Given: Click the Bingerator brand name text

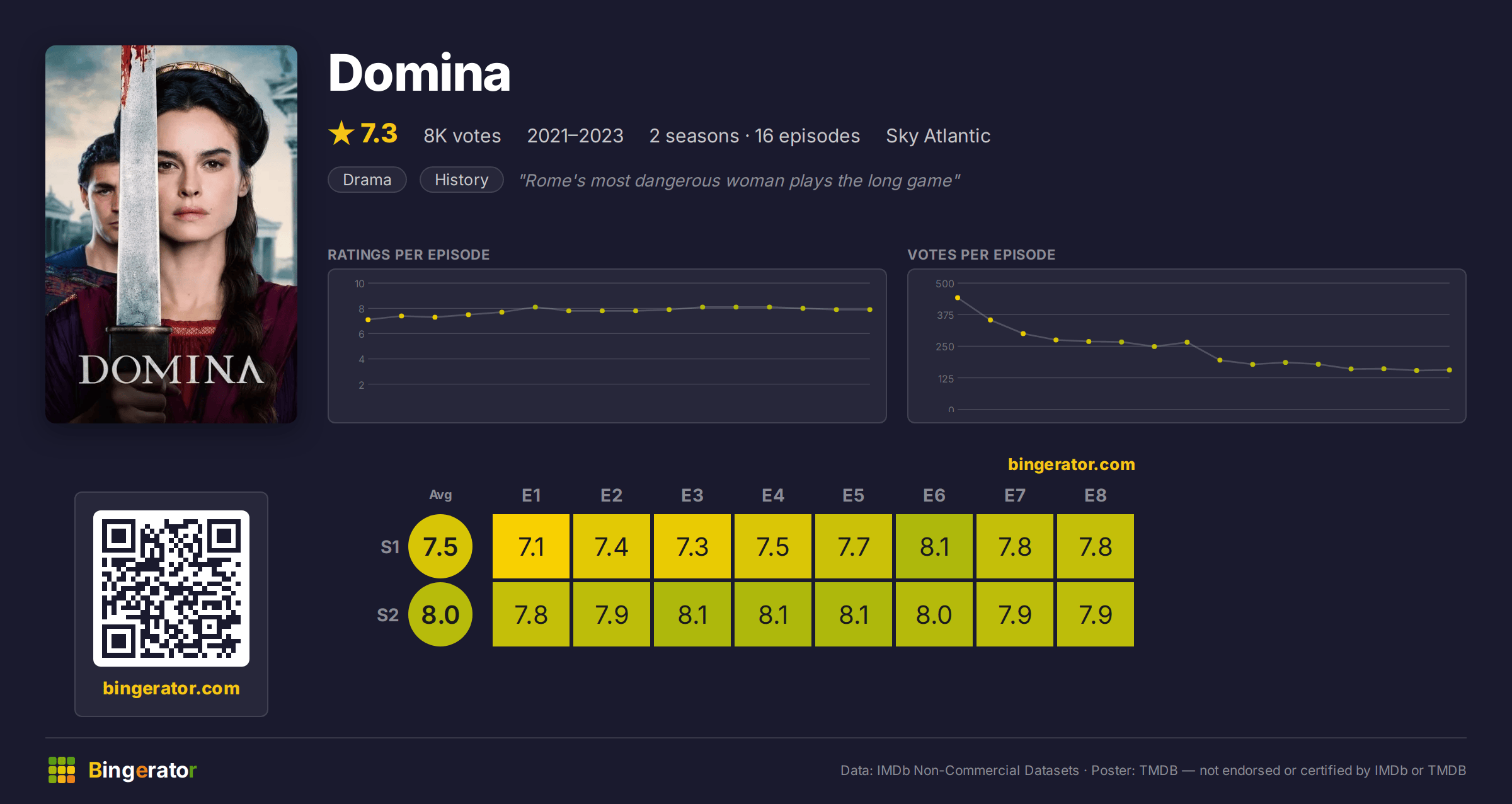Looking at the screenshot, I should pos(142,770).
